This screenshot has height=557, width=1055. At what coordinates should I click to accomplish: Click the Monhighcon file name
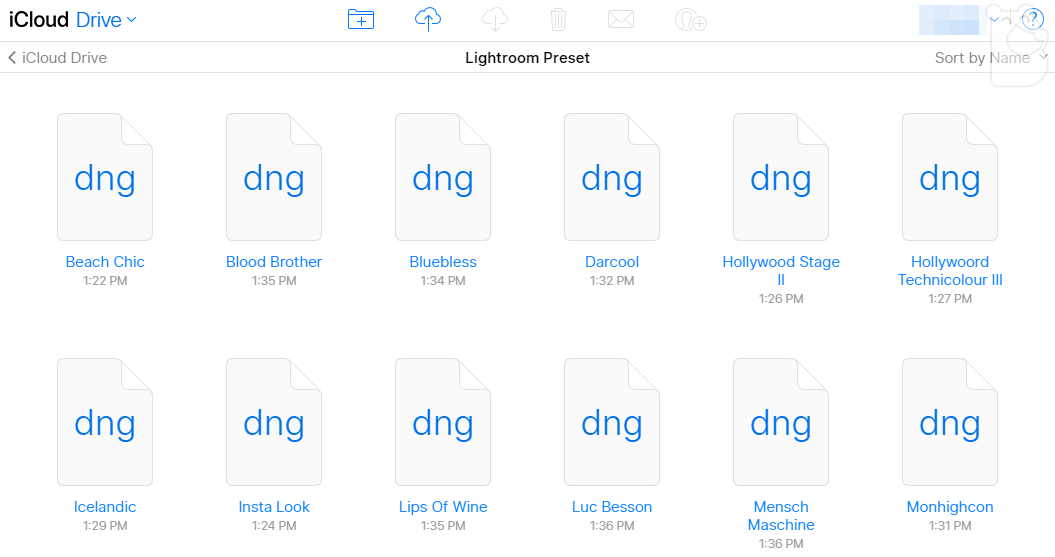pos(949,507)
